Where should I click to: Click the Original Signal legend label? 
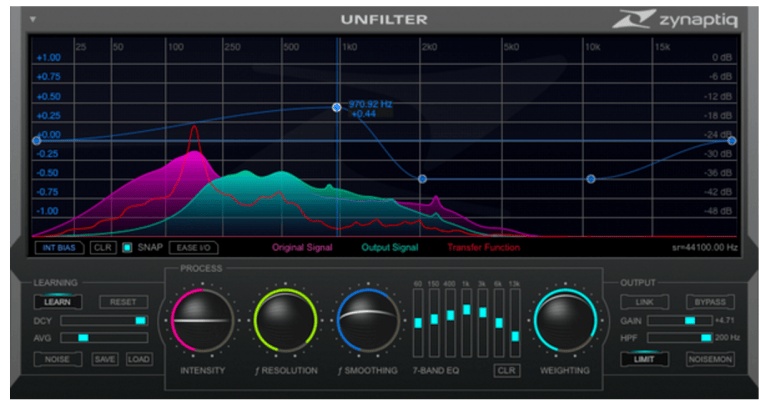click(x=302, y=248)
